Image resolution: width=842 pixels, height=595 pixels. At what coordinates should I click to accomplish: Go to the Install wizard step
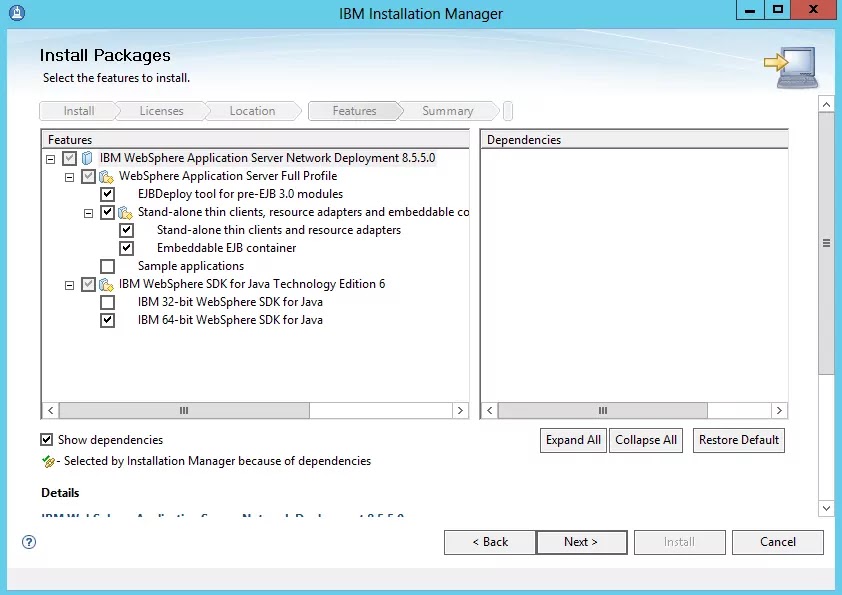(78, 111)
